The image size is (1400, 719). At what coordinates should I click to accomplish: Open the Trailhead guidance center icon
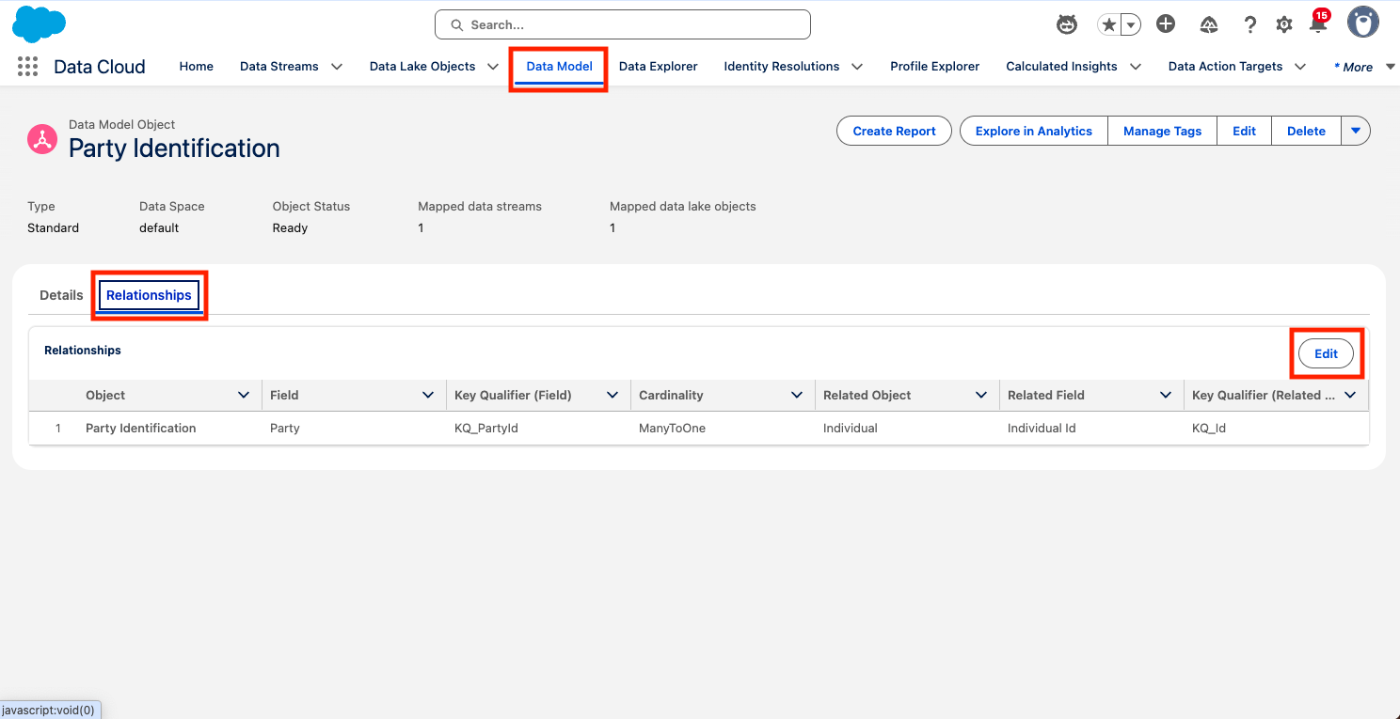(1209, 25)
